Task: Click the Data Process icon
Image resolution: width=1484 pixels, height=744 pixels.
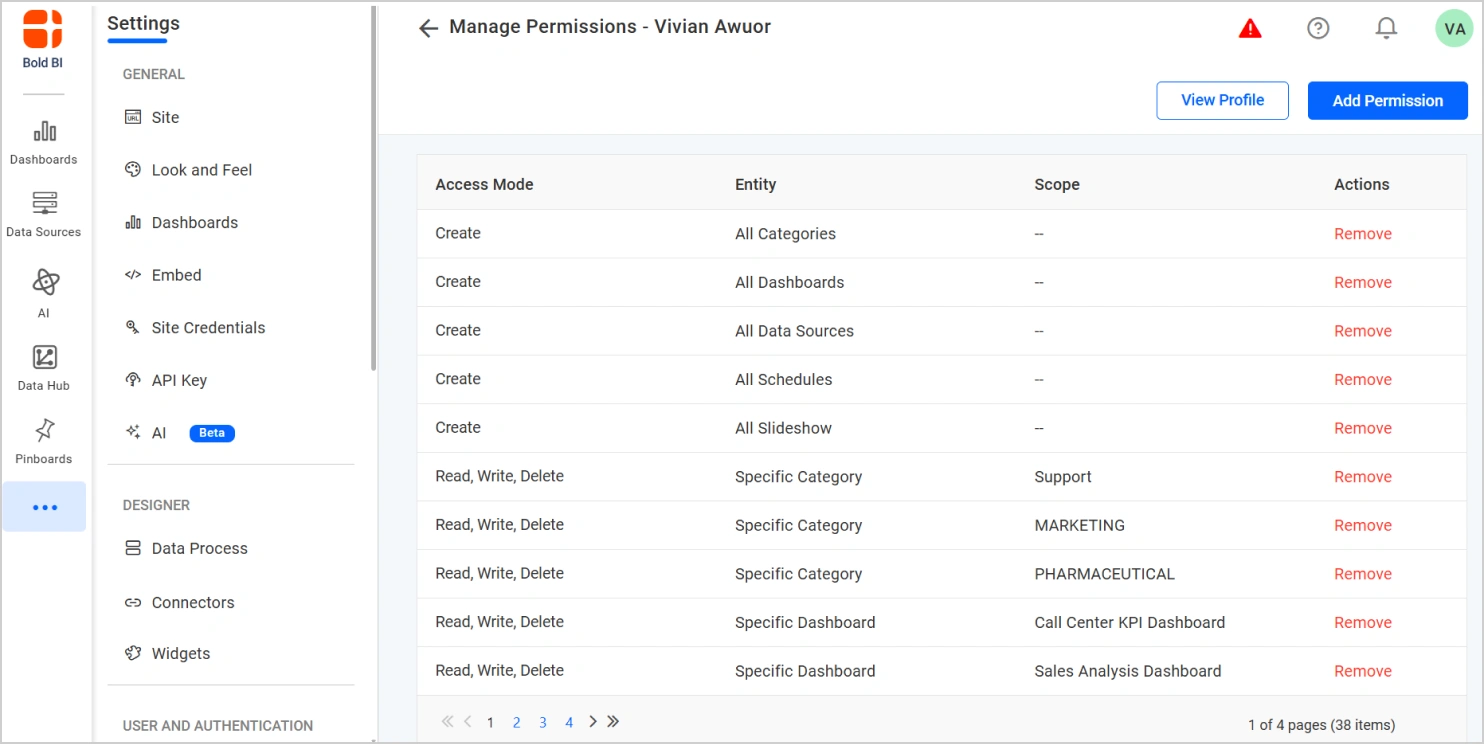Action: pos(133,548)
